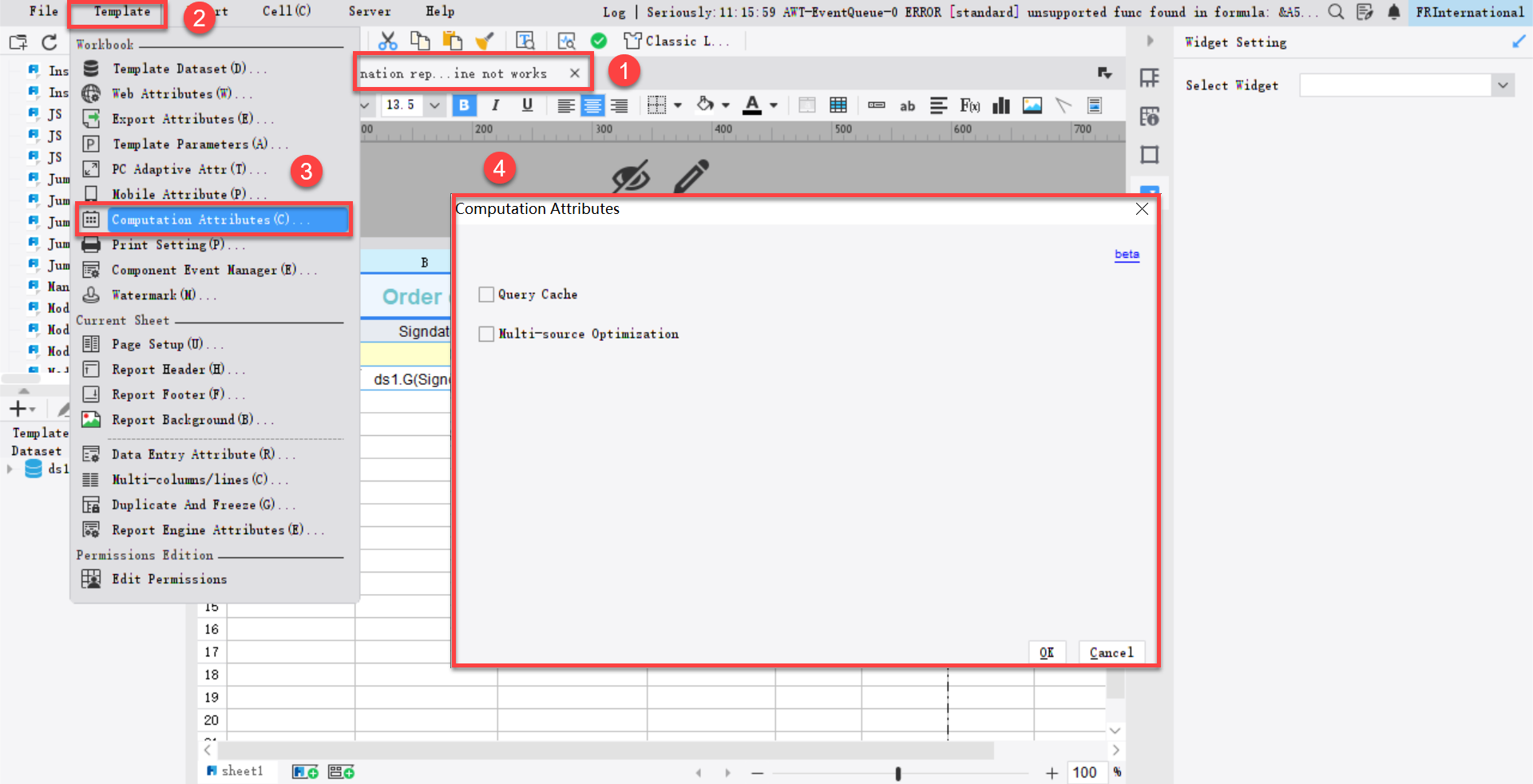The width and height of the screenshot is (1533, 784).
Task: Click the Log button in top bar
Action: click(x=614, y=12)
